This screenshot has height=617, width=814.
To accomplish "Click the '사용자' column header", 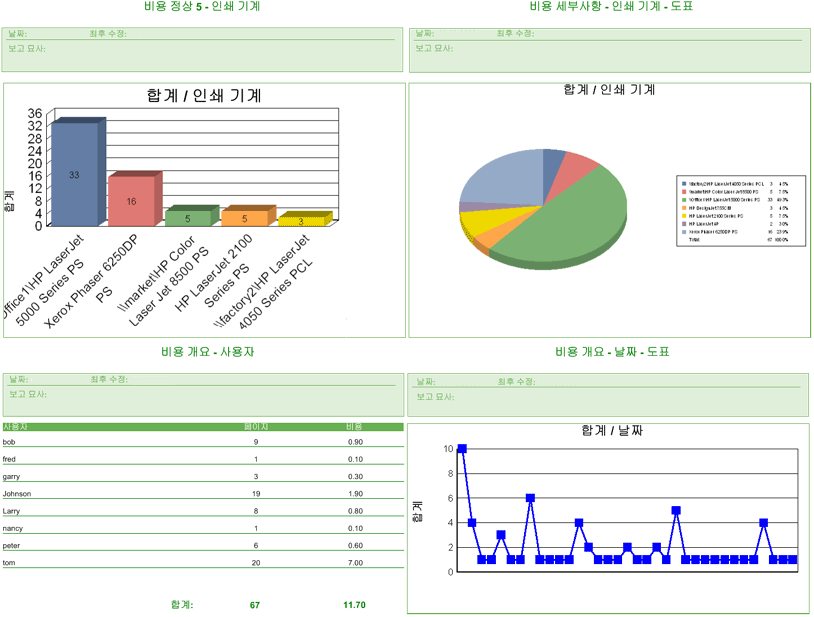I will tap(15, 427).
